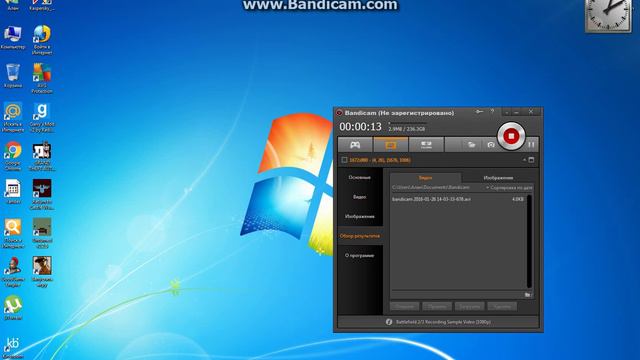
Task: Open the Видео section in the sidebar
Action: coord(360,197)
